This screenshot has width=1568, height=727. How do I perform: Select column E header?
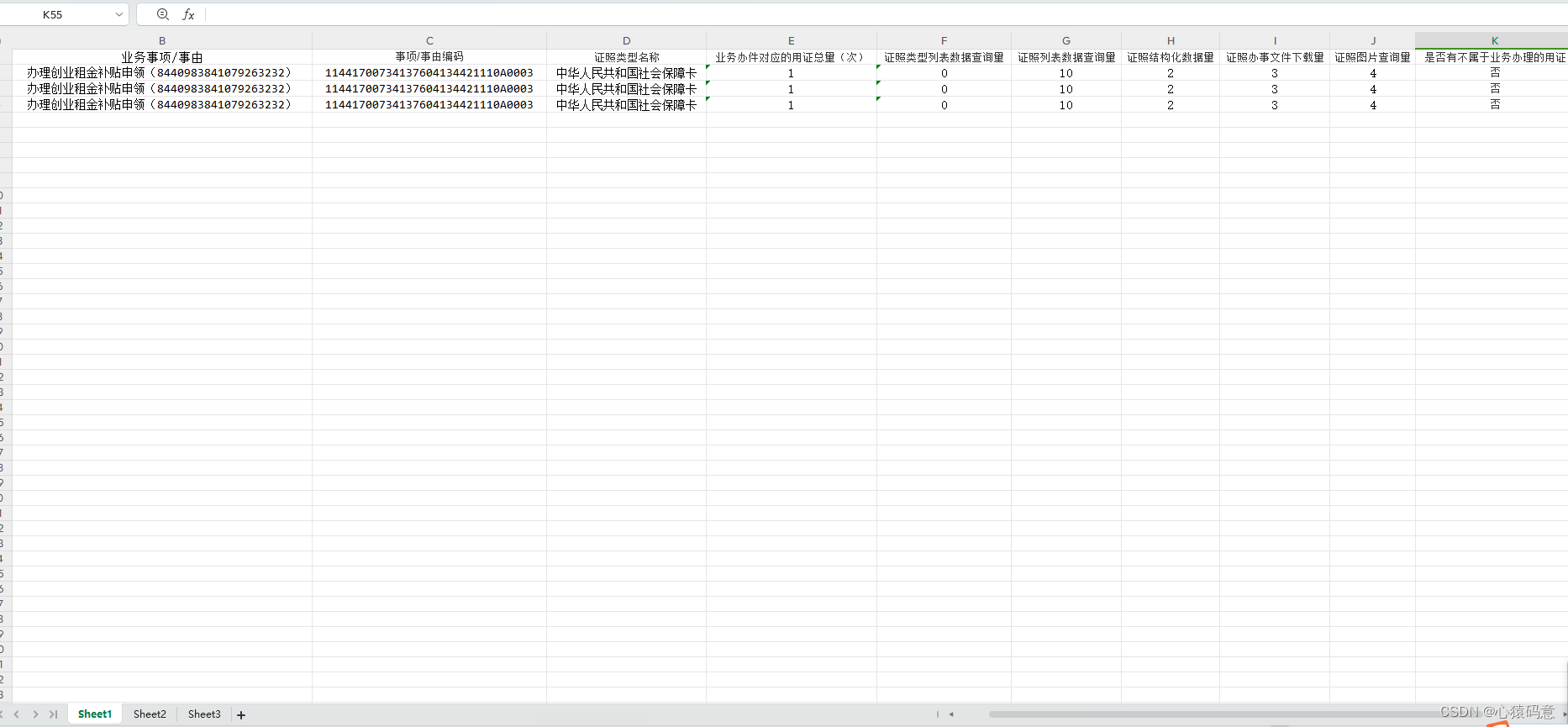791,40
